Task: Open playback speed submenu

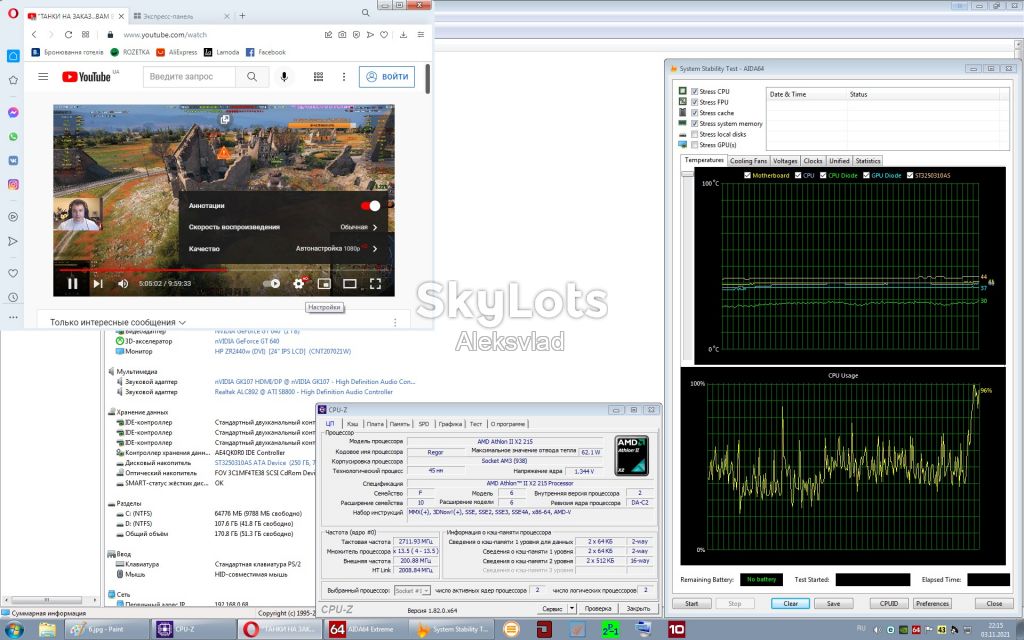Action: [283, 227]
